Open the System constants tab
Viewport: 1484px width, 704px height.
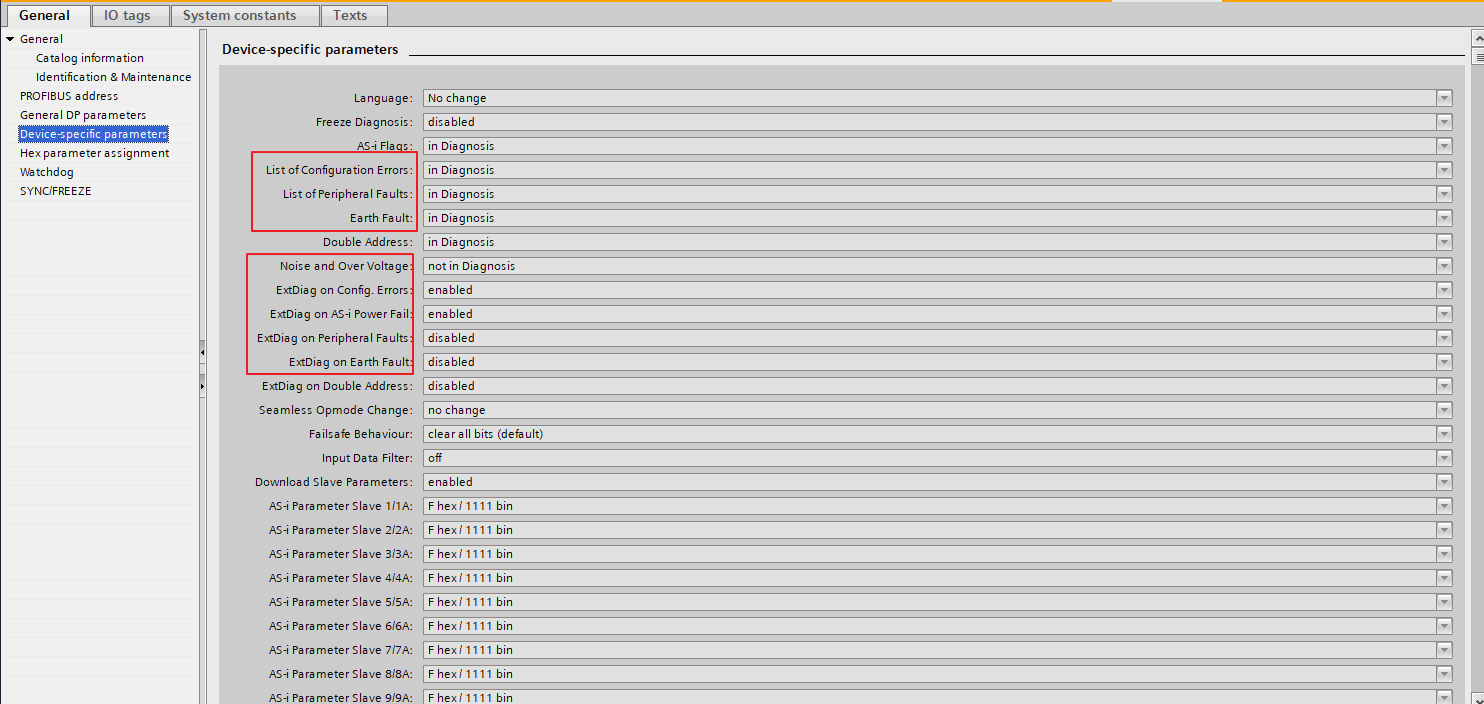point(244,15)
